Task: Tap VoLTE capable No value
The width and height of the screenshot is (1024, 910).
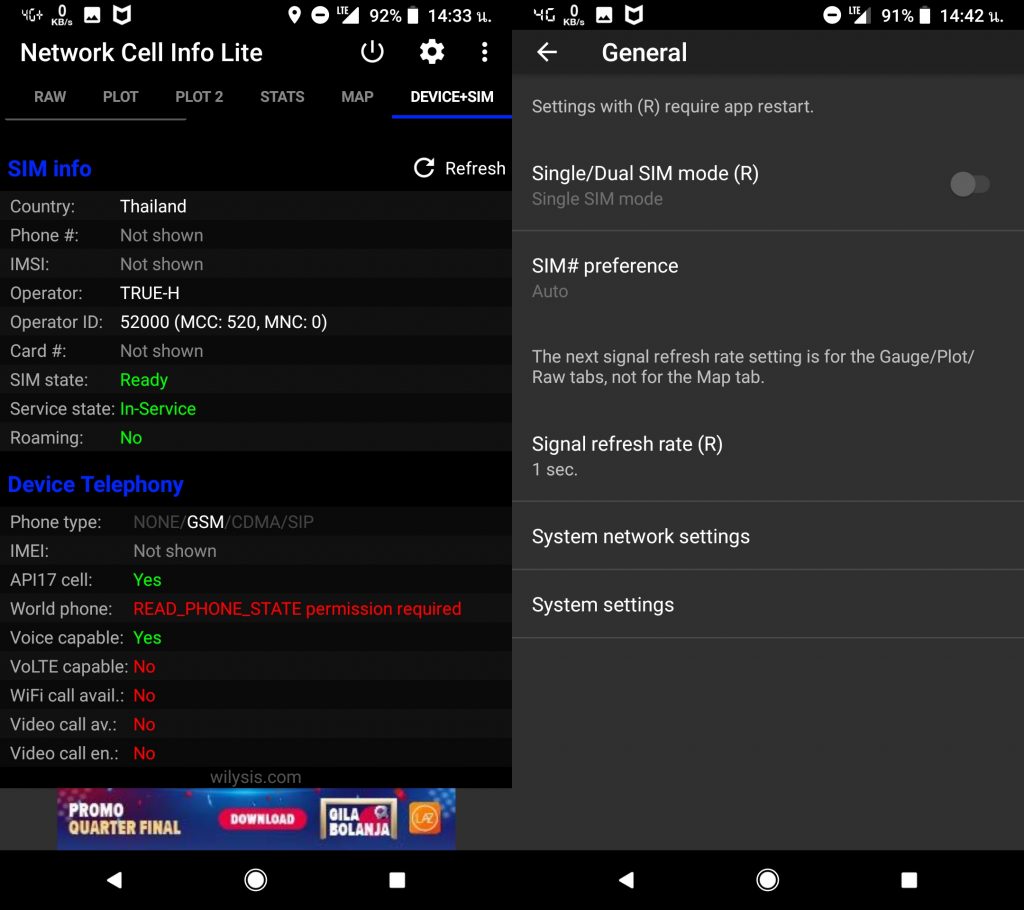Action: tap(144, 666)
